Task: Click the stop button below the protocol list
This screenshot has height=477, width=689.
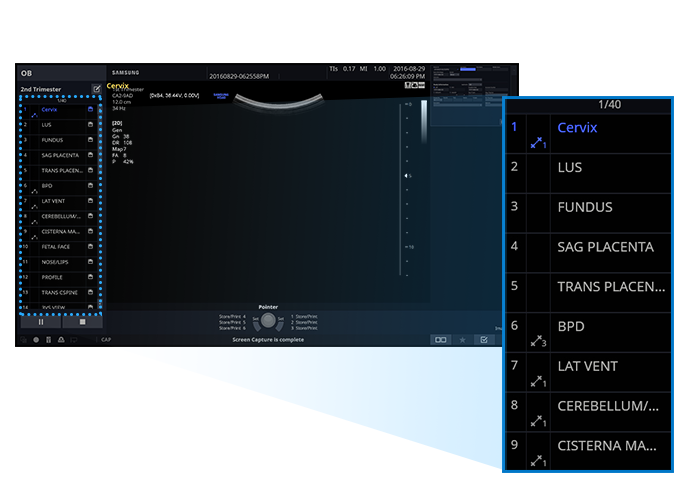Action: tap(82, 322)
